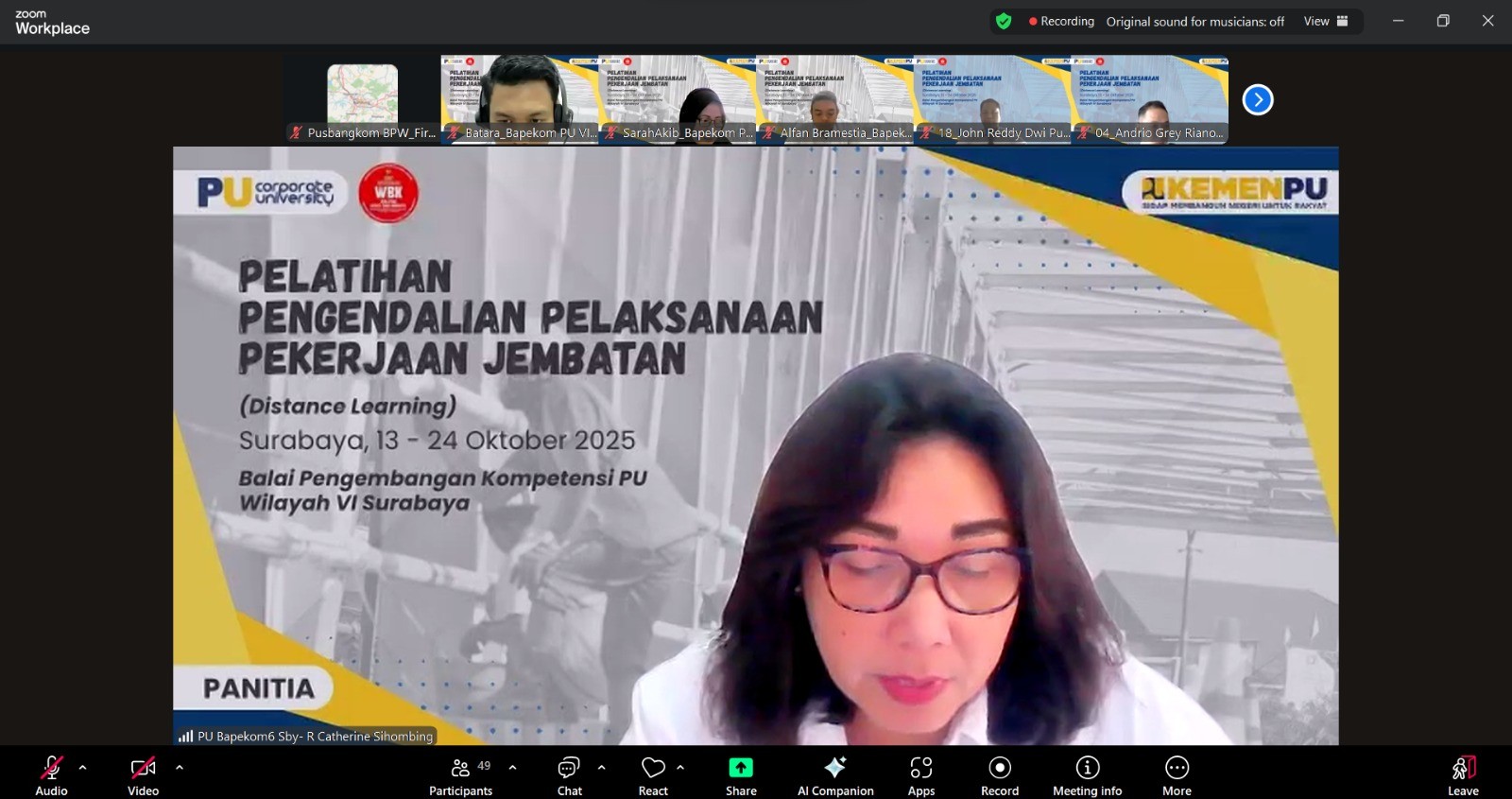Toggle meeting recording with Record button
The height and width of the screenshot is (799, 1512).
pyautogui.click(x=999, y=774)
